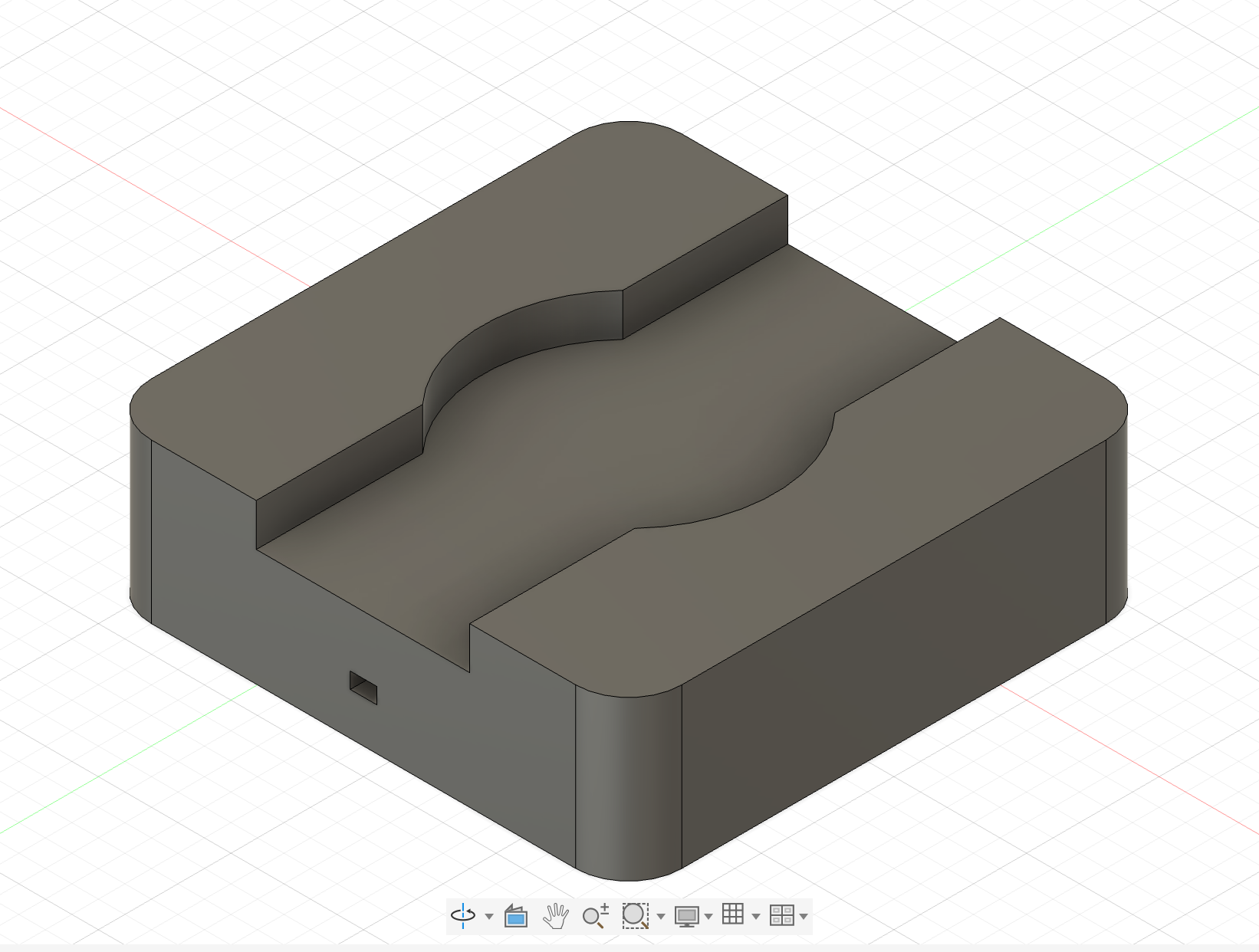Select the Zoom magnifier tool
1259x952 pixels.
(x=595, y=916)
